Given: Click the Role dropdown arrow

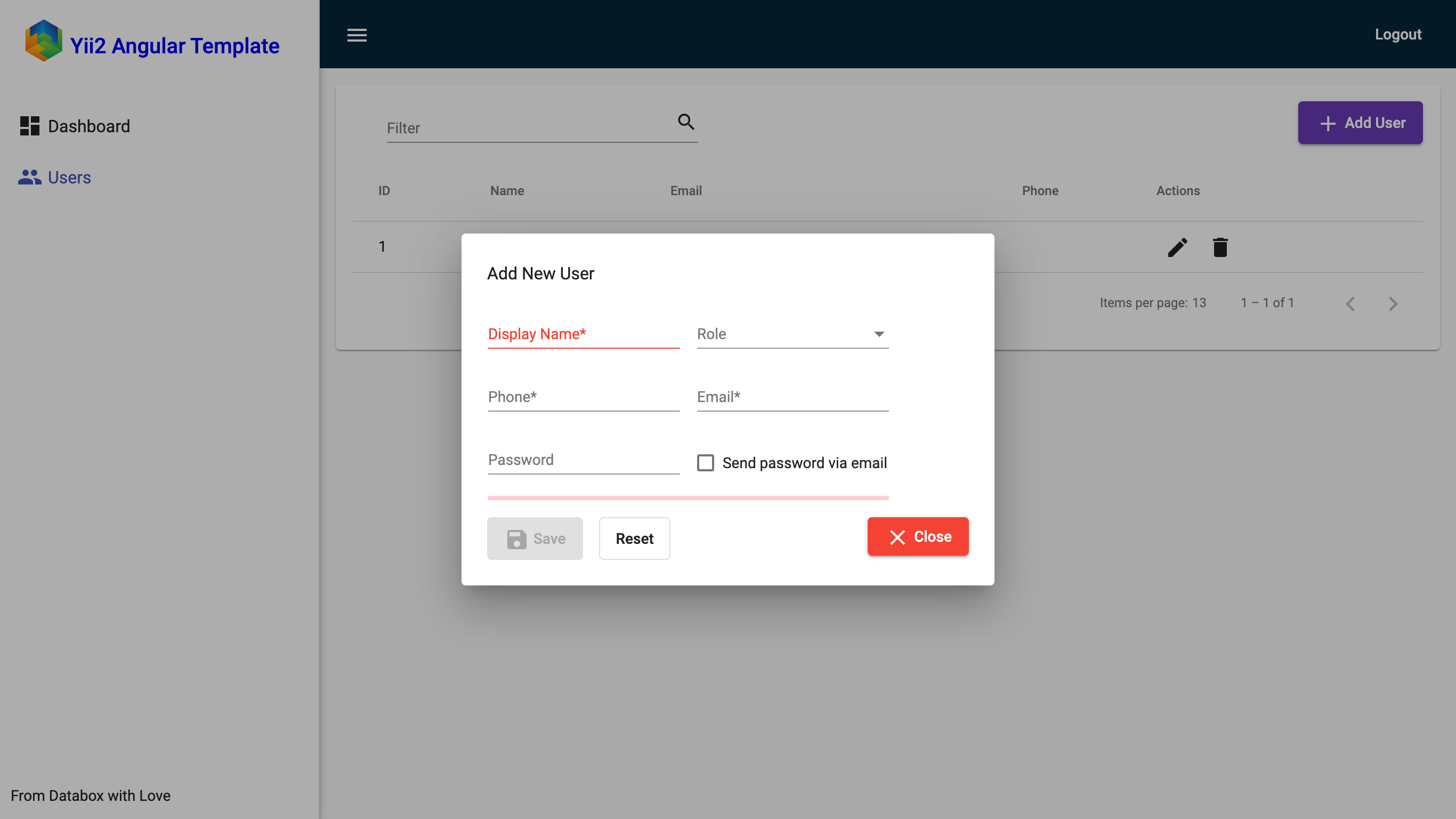Looking at the screenshot, I should 878,334.
